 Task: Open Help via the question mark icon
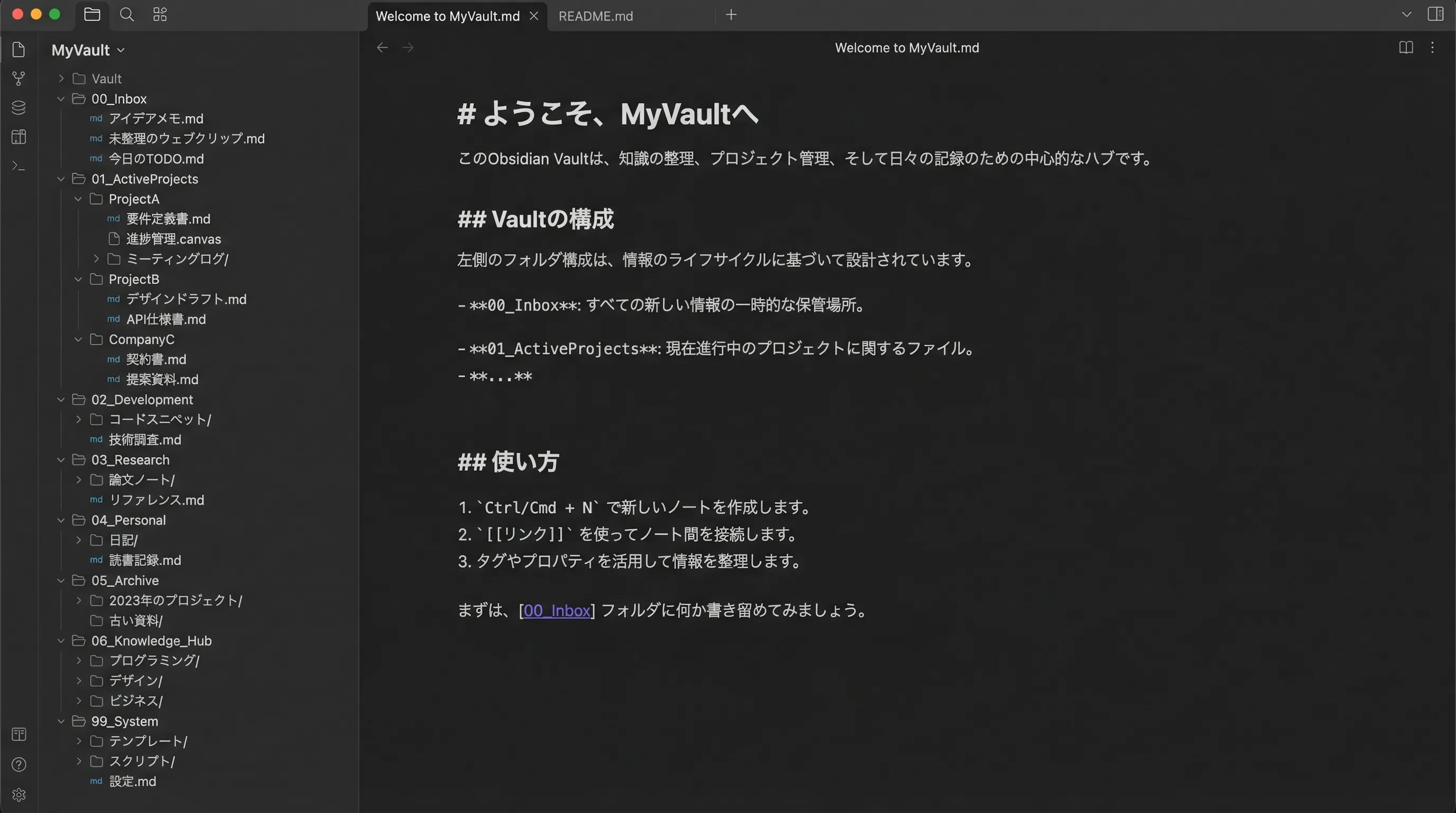pos(18,764)
